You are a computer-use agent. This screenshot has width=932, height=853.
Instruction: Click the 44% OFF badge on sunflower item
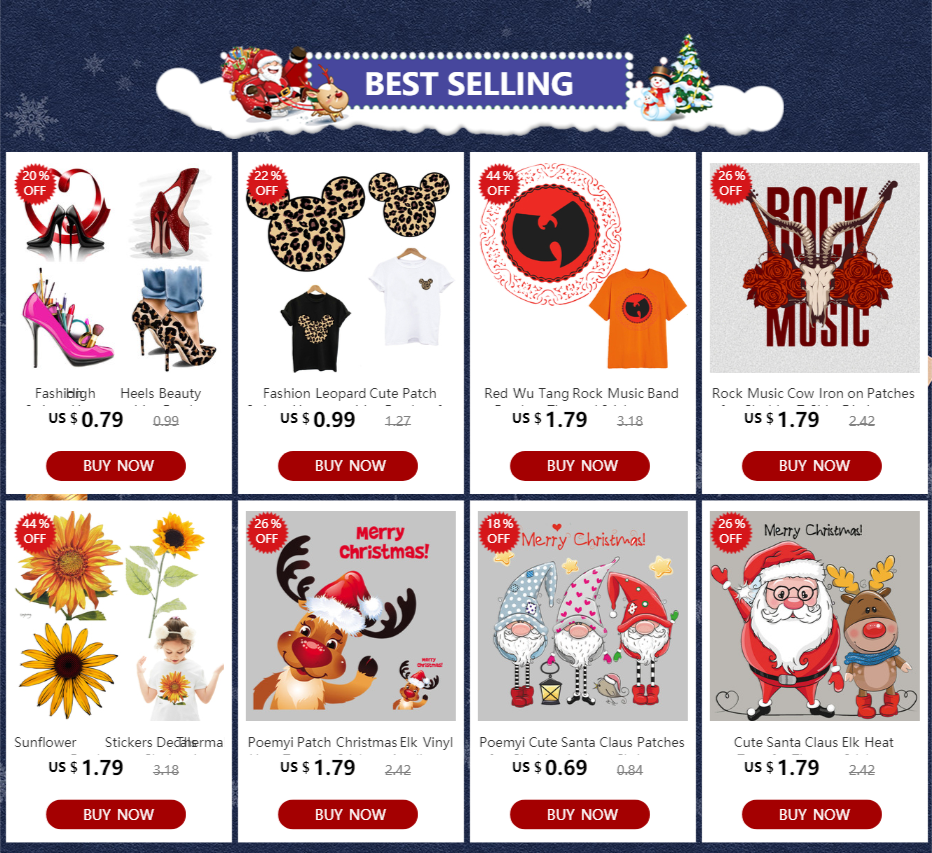[35, 531]
